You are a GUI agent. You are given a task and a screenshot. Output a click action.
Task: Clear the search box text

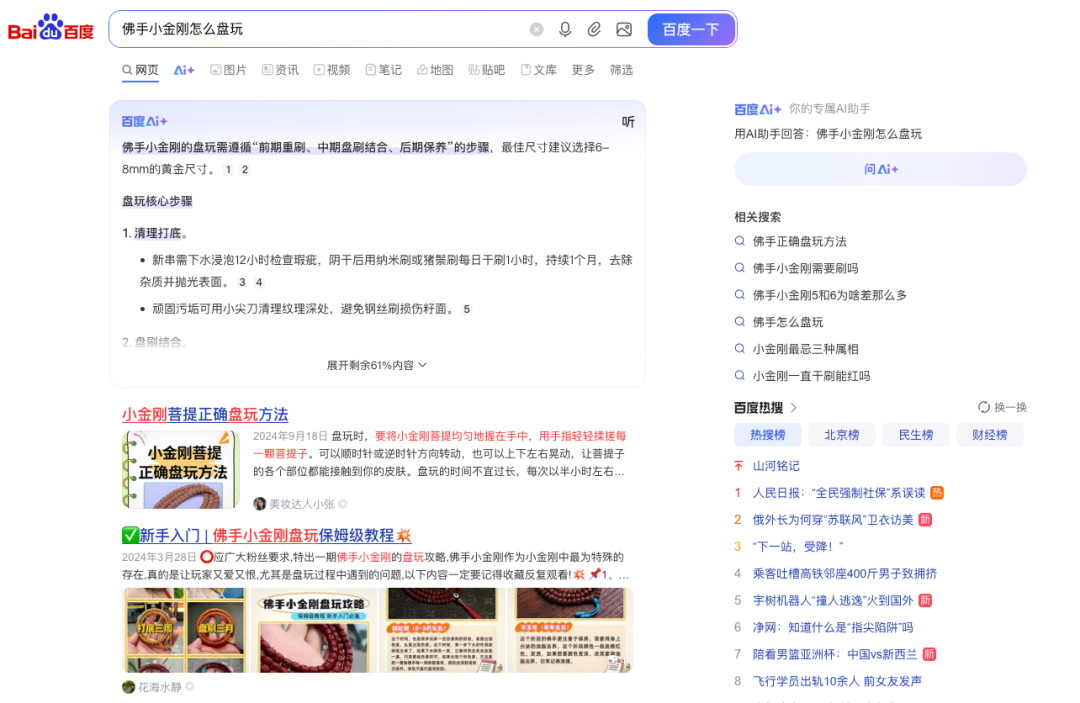537,29
